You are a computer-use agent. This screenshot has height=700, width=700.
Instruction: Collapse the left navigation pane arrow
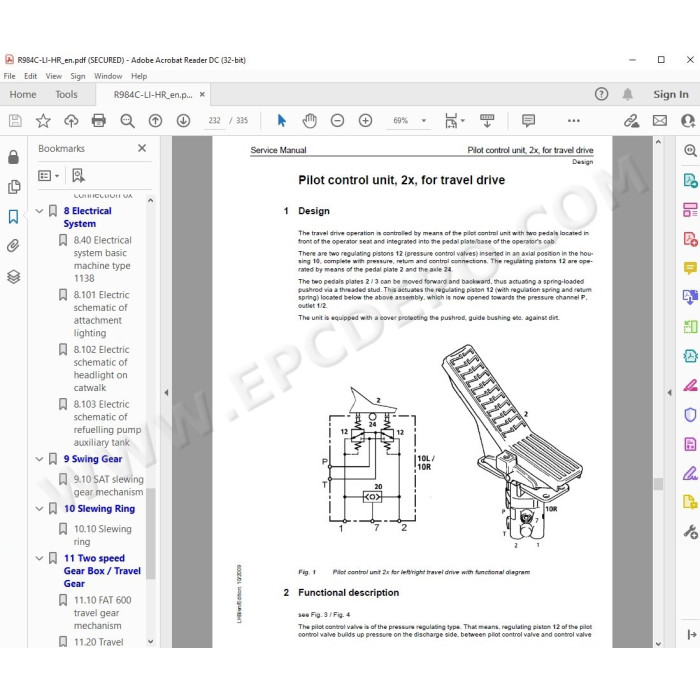[166, 392]
